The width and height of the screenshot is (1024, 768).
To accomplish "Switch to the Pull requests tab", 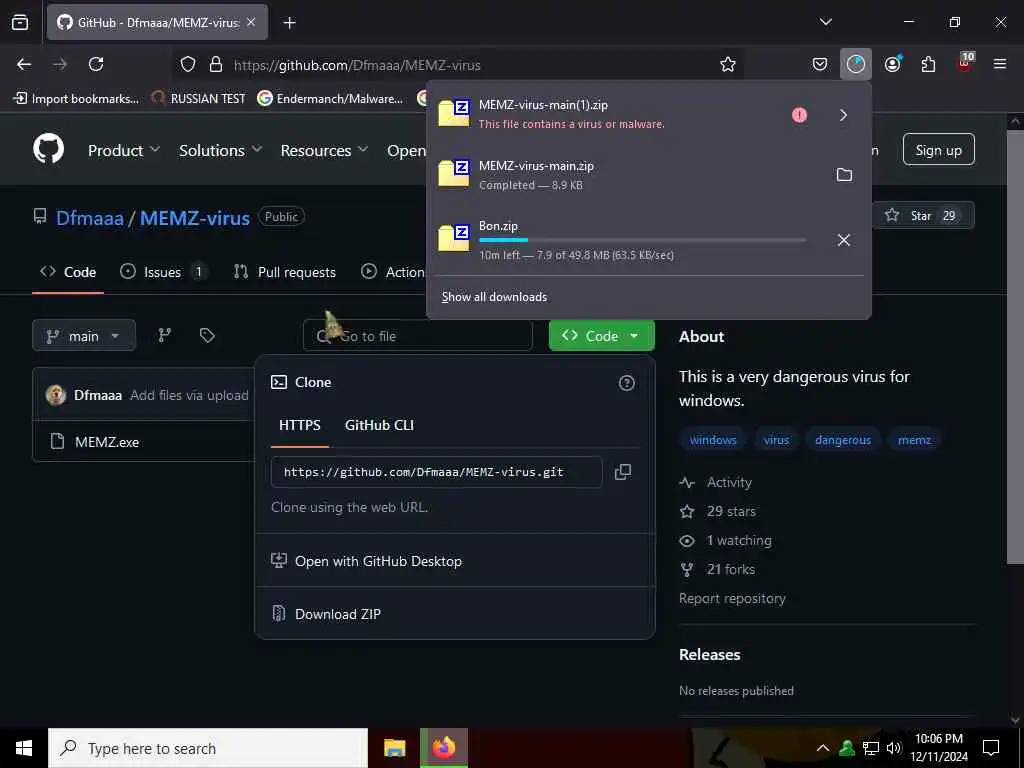I will pos(285,272).
